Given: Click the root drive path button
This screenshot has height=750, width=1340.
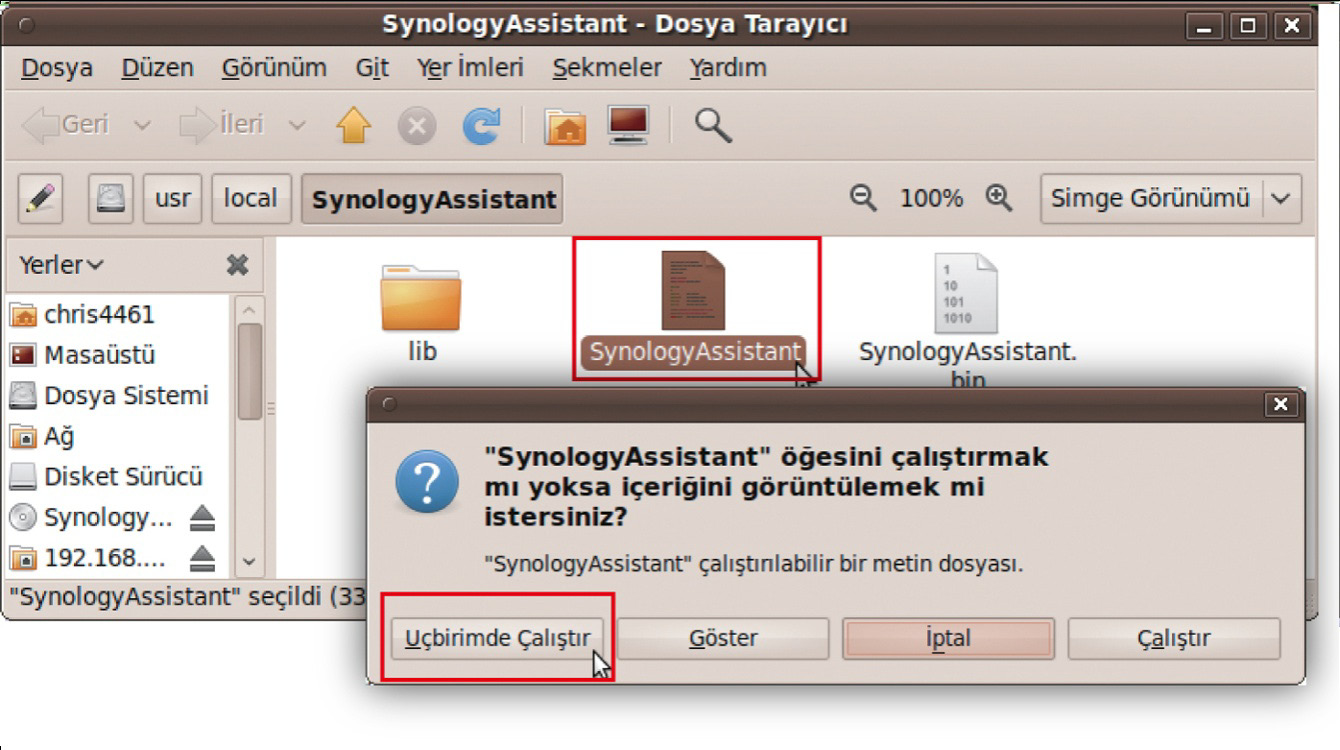Looking at the screenshot, I should pos(110,198).
